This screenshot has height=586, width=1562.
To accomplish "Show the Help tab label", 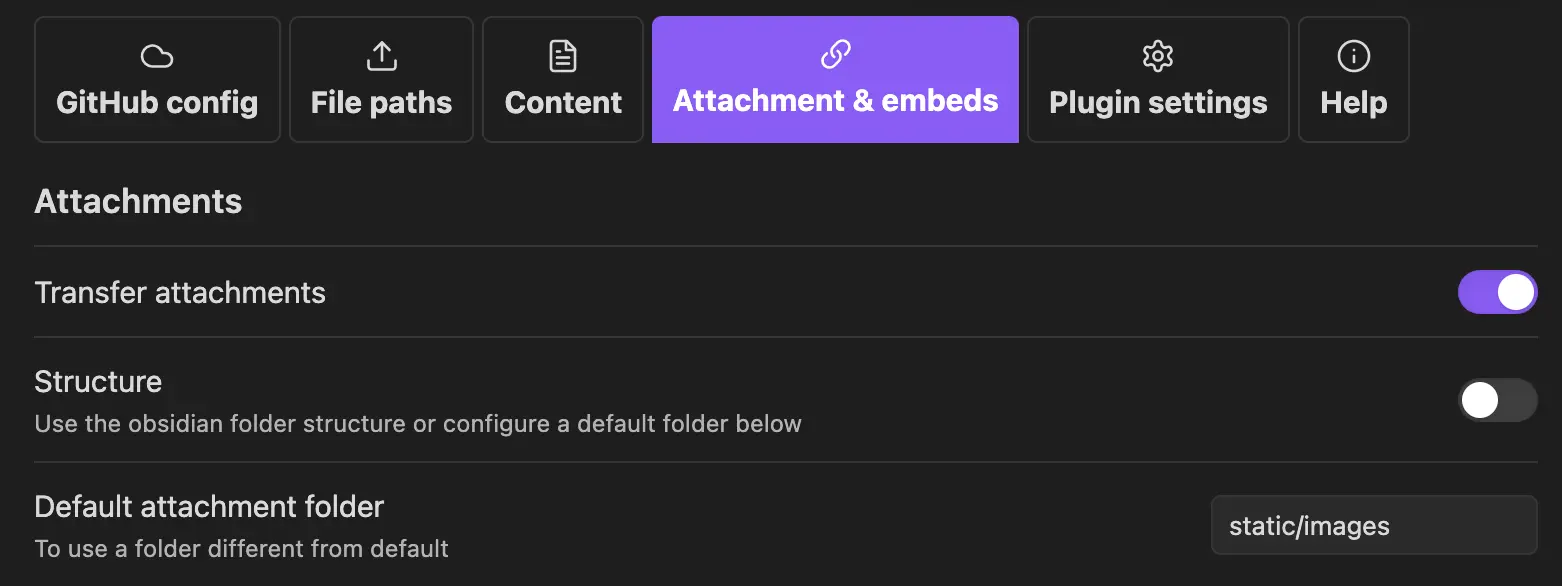I will (1353, 102).
